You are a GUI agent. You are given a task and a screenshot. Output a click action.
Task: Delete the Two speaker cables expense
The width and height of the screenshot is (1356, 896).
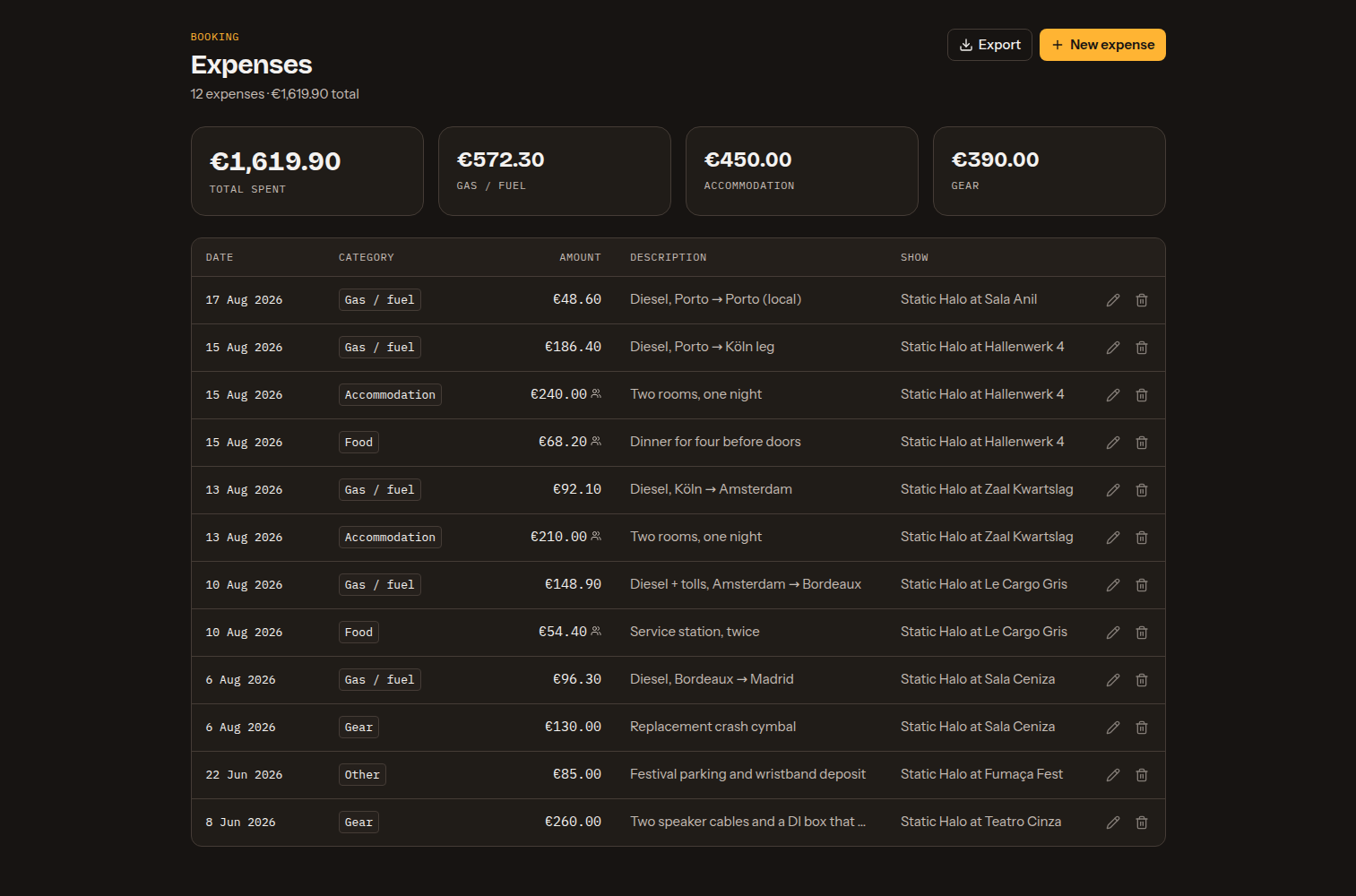(1142, 823)
